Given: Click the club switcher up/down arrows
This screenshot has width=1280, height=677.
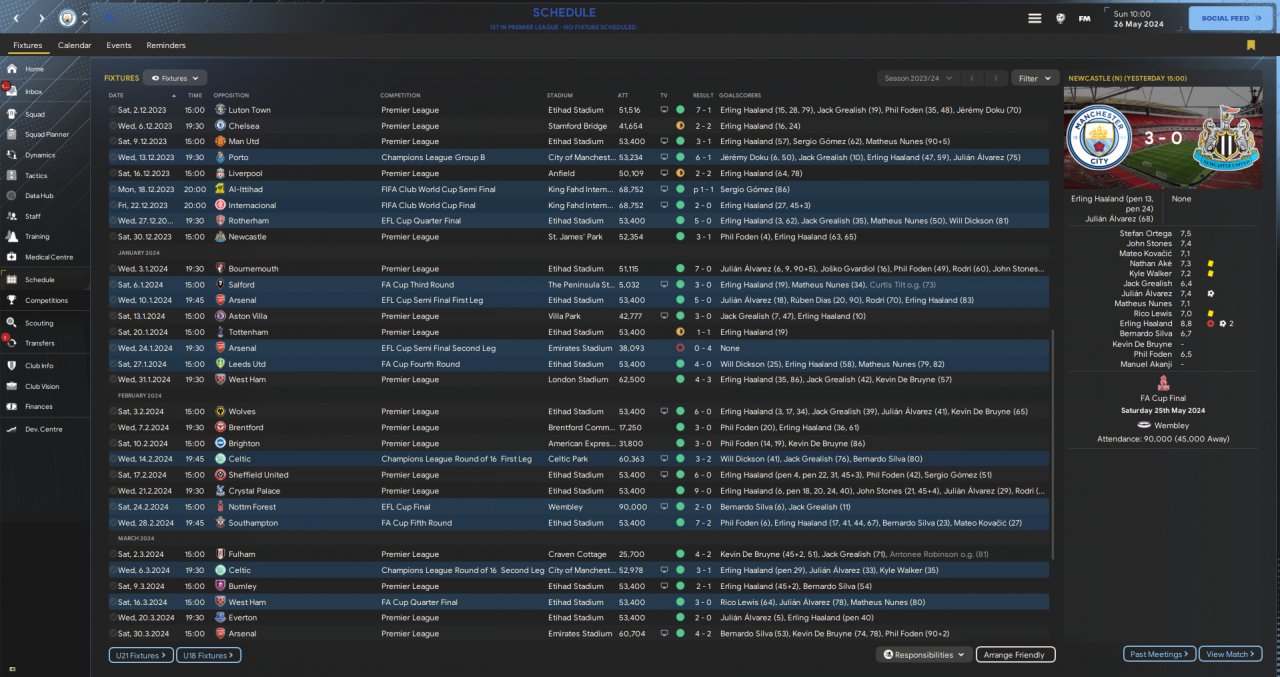Looking at the screenshot, I should [x=85, y=18].
